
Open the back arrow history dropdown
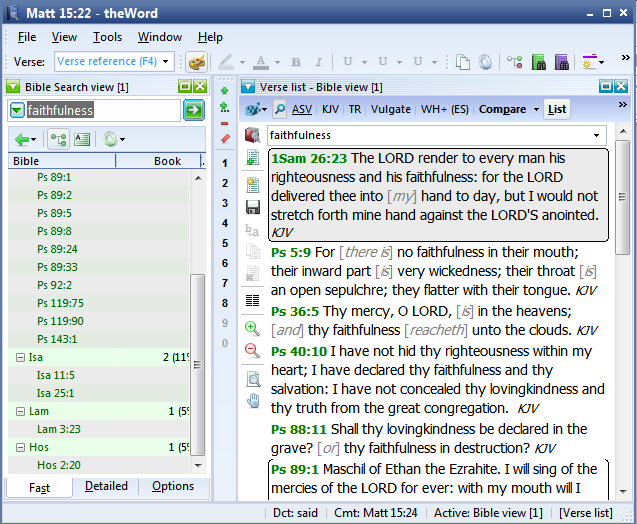[x=34, y=140]
